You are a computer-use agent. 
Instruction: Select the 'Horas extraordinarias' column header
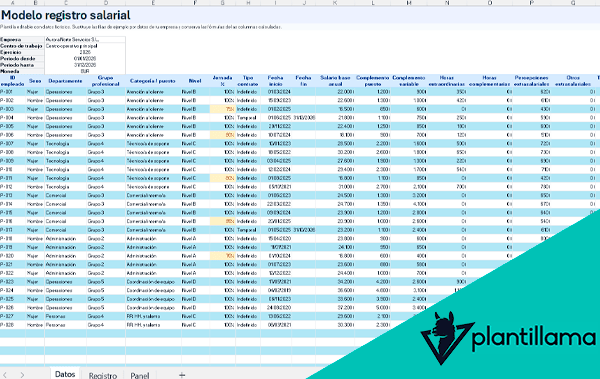tap(447, 81)
